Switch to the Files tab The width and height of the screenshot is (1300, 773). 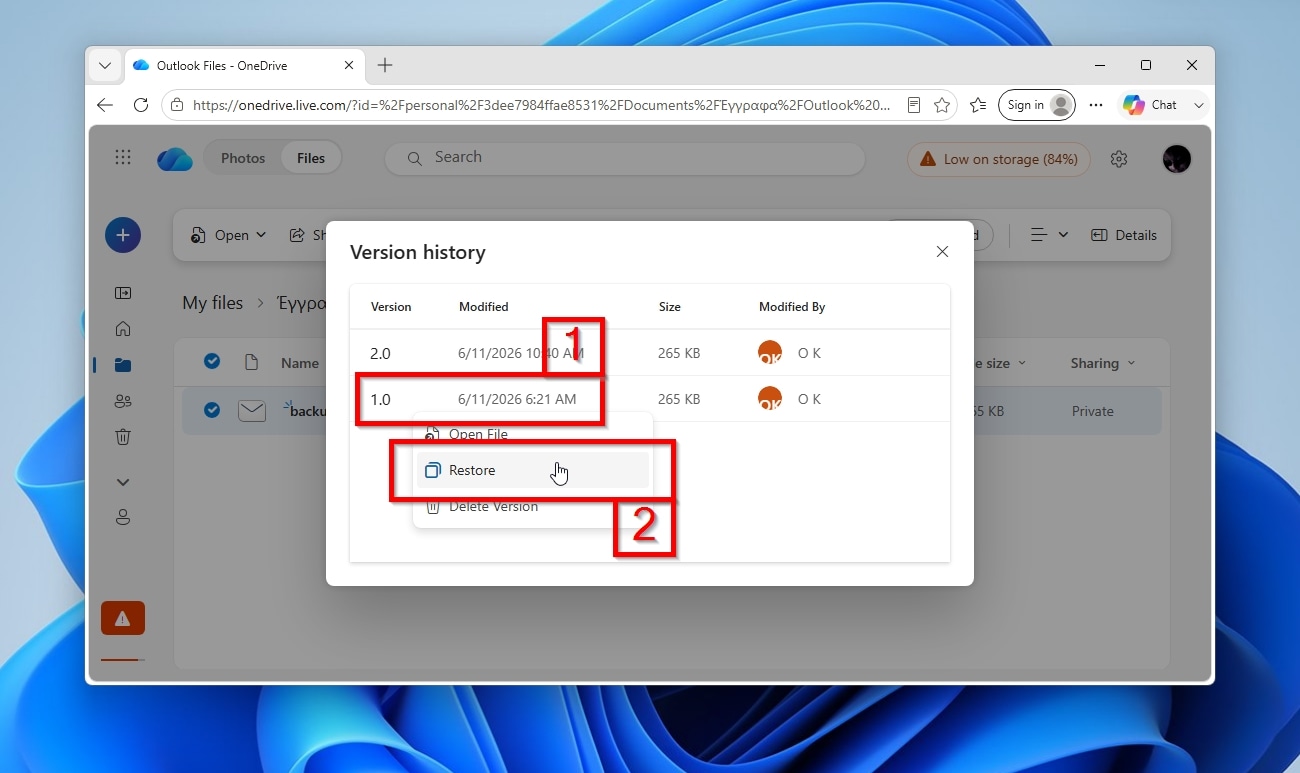[x=311, y=158]
